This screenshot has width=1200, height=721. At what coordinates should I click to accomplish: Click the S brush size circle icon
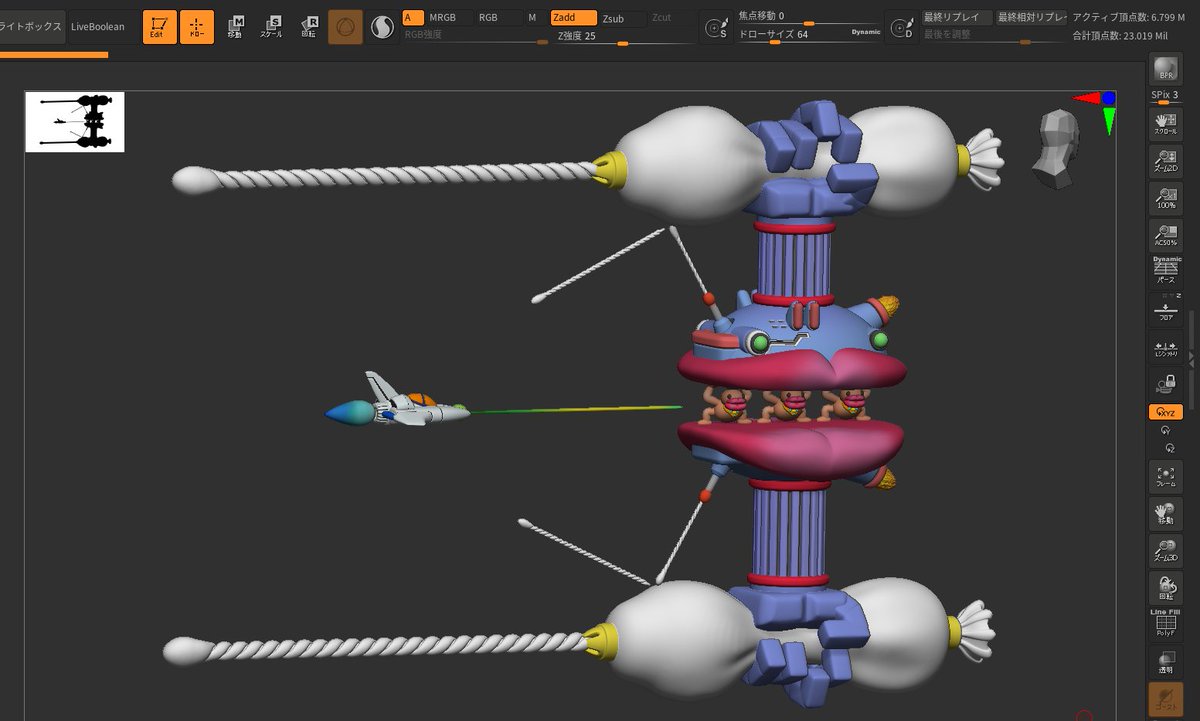pyautogui.click(x=716, y=28)
